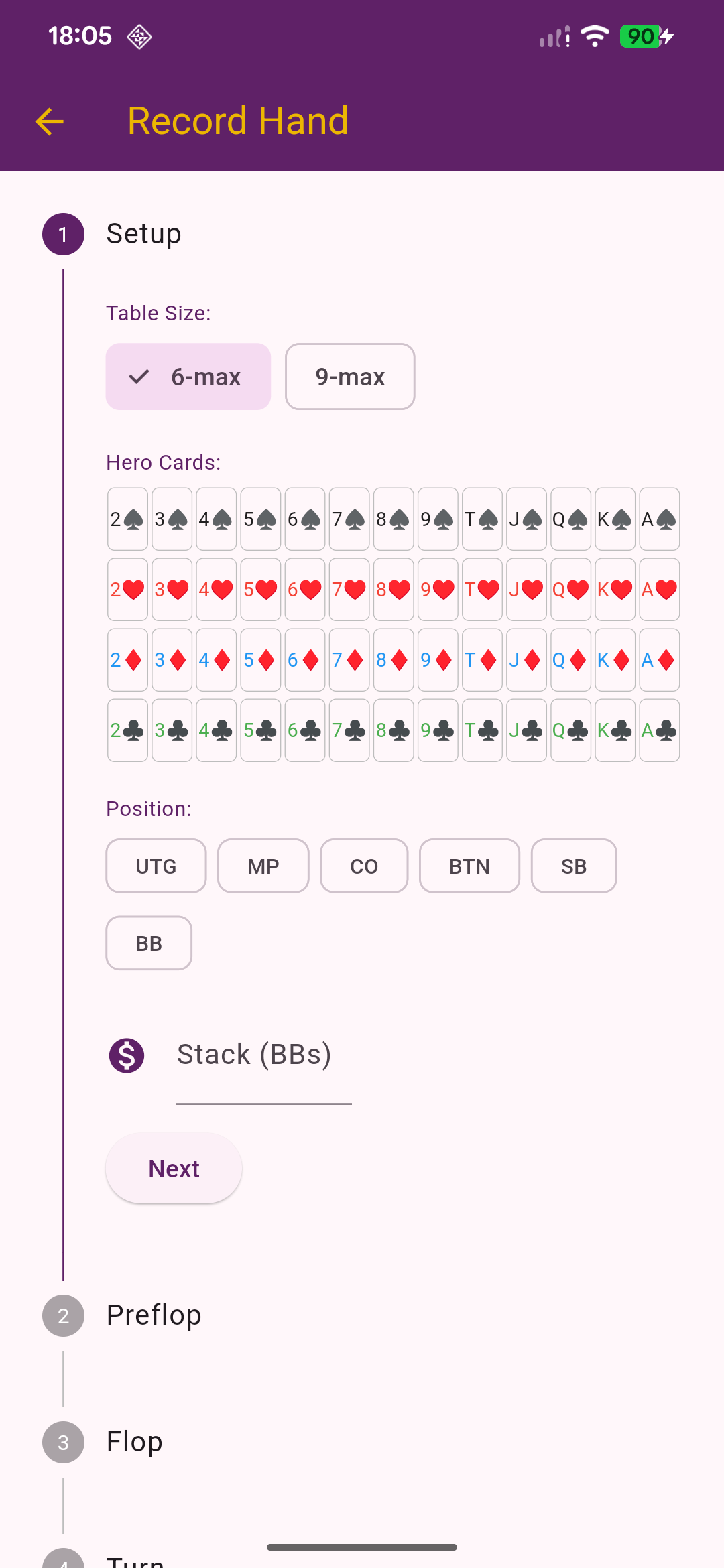Pick the 2 of spades card
The height and width of the screenshot is (1568, 724).
127,519
